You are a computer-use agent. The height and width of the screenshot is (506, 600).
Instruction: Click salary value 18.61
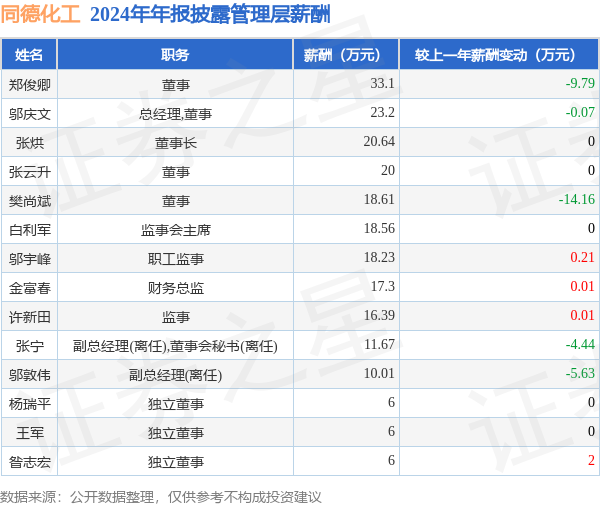[379, 199]
